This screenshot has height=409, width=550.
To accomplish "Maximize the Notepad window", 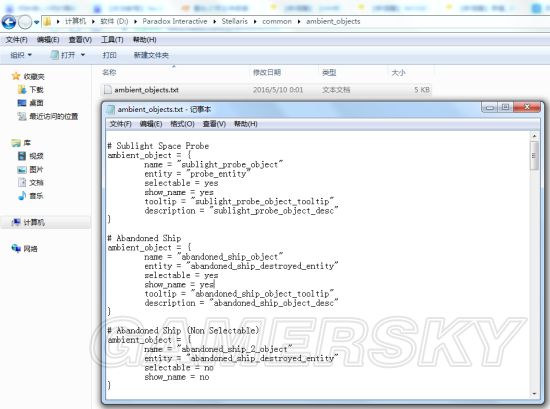I will pyautogui.click(x=505, y=107).
